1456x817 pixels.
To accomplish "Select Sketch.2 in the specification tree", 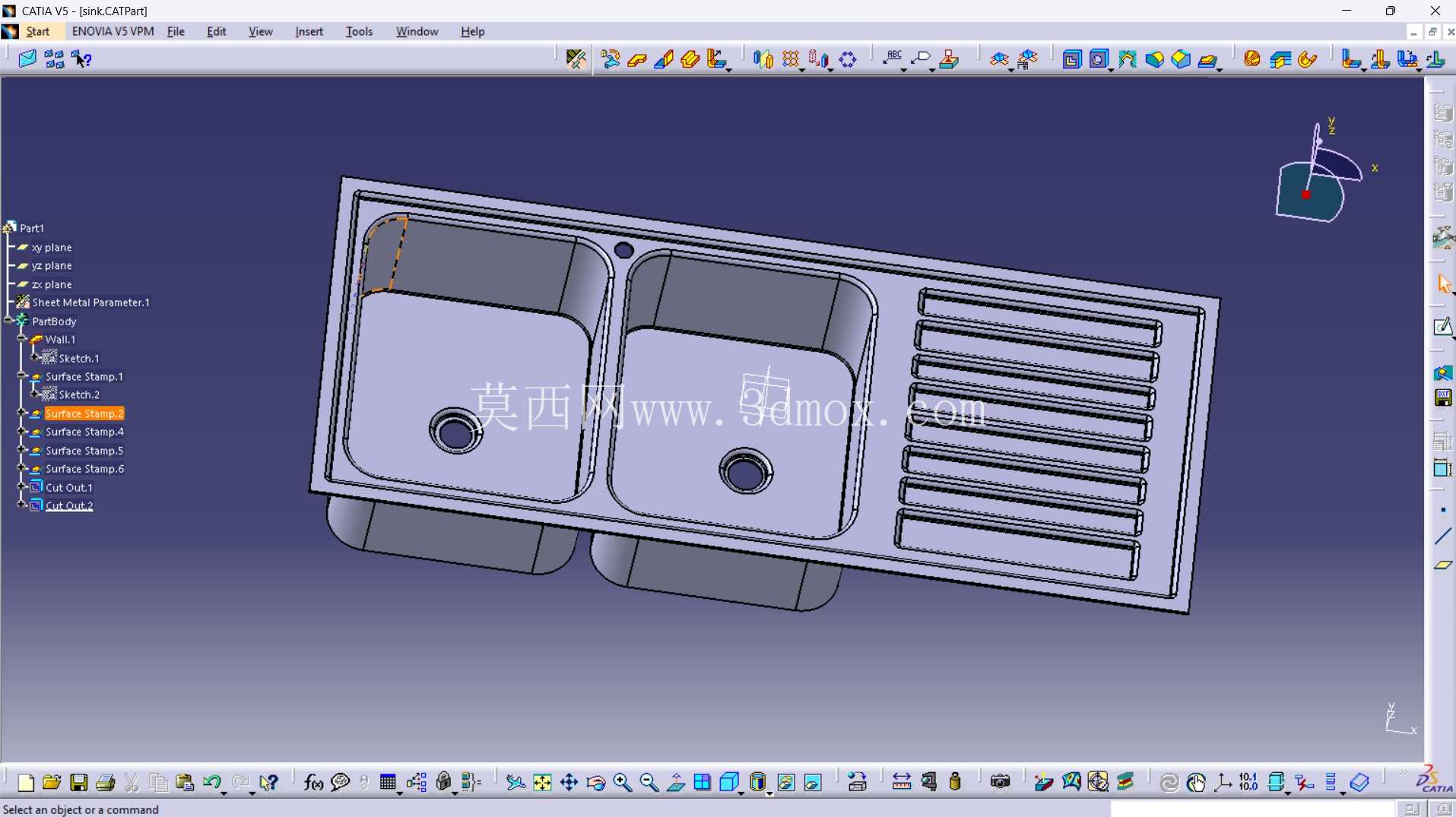I will [x=79, y=394].
